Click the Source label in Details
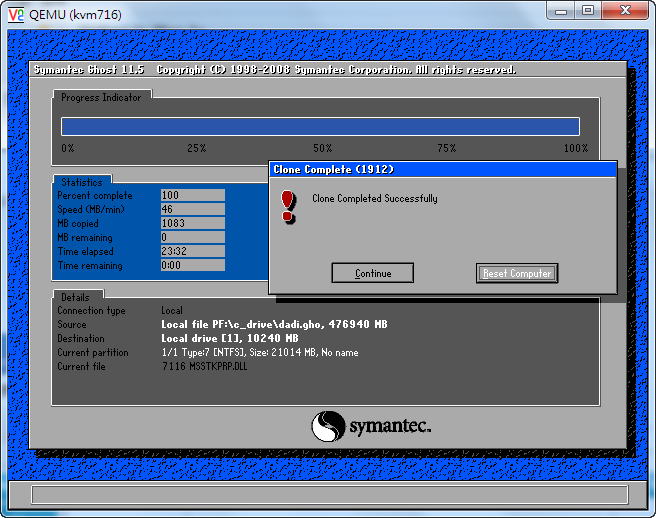The height and width of the screenshot is (518, 656). pyautogui.click(x=72, y=324)
